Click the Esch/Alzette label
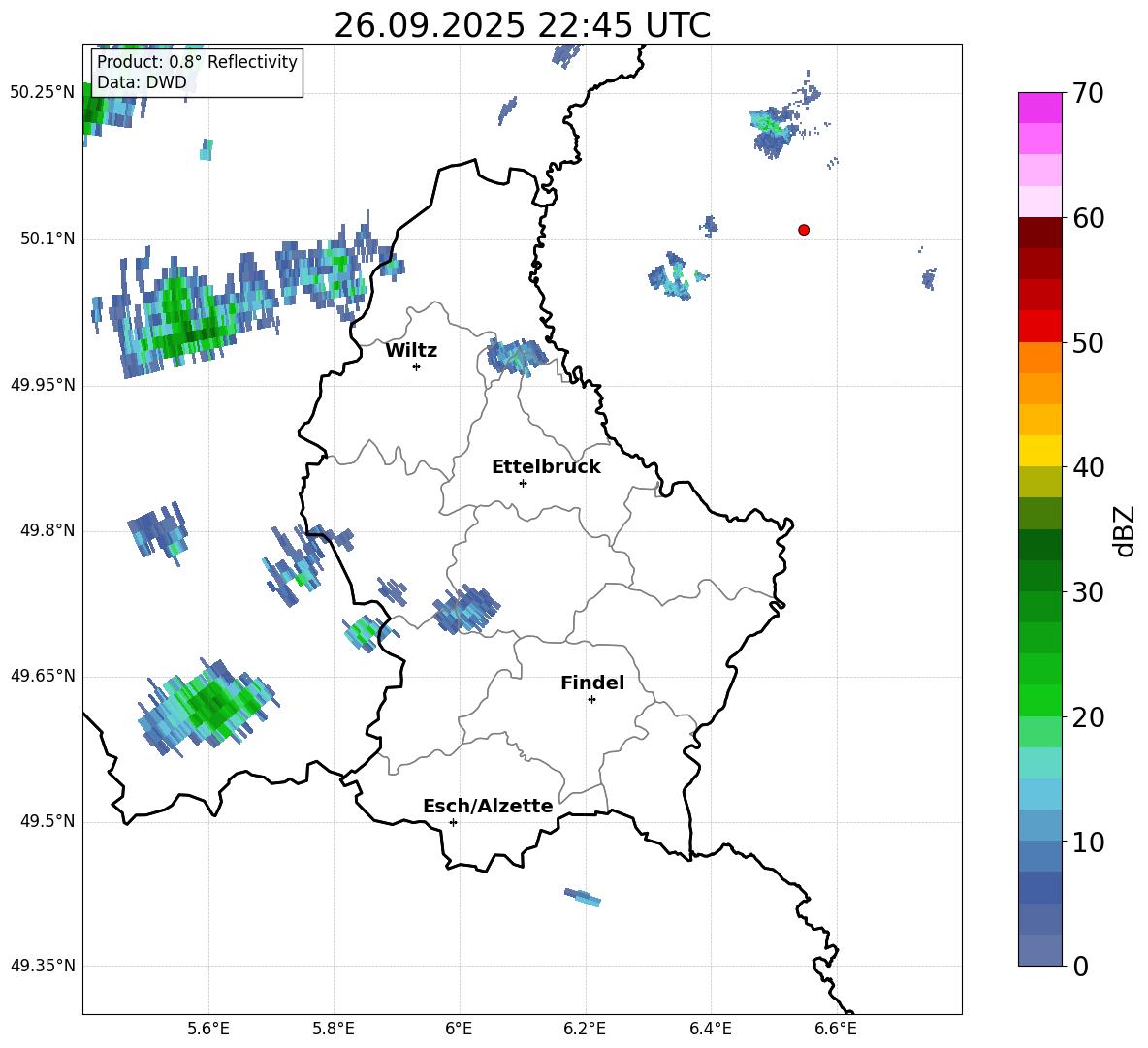Screen dimensions: 1148x1048 coord(488,806)
